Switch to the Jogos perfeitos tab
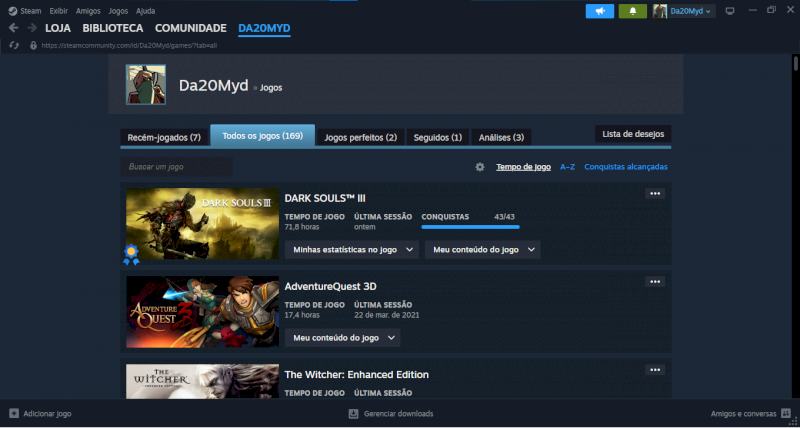 pos(360,137)
